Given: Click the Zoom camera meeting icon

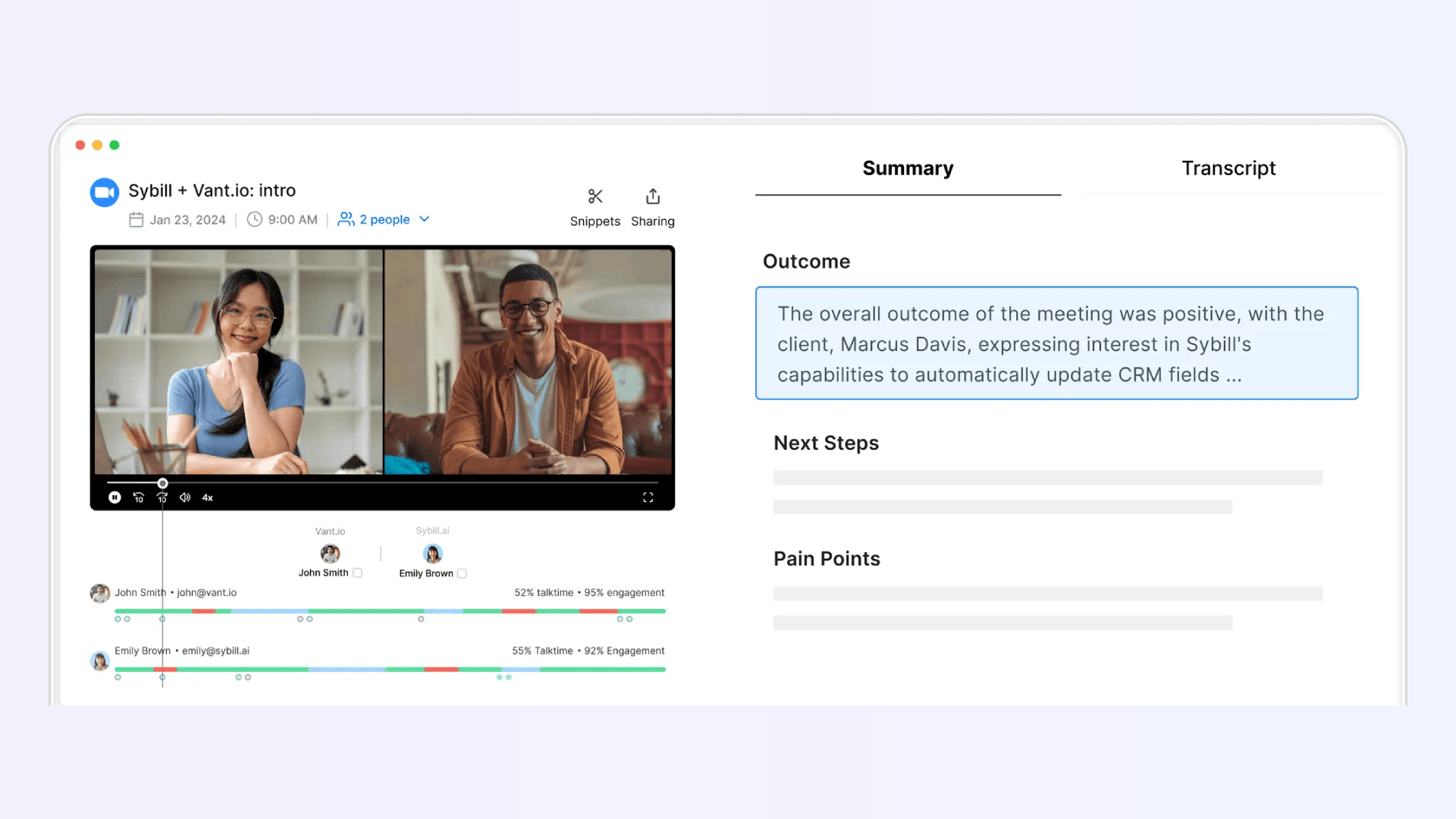Looking at the screenshot, I should (x=105, y=193).
